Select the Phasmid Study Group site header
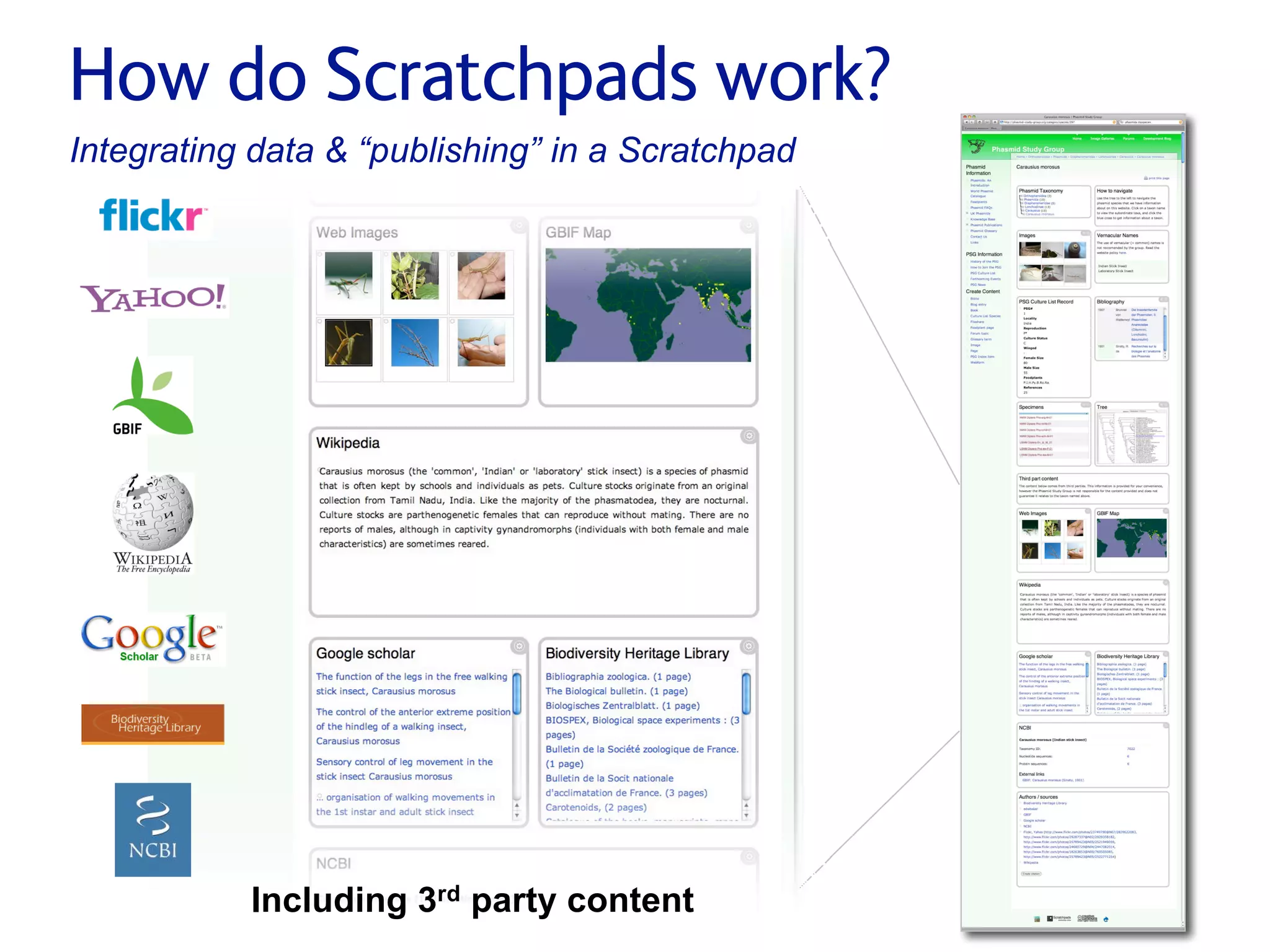This screenshot has height=952, width=1270. coord(1027,149)
